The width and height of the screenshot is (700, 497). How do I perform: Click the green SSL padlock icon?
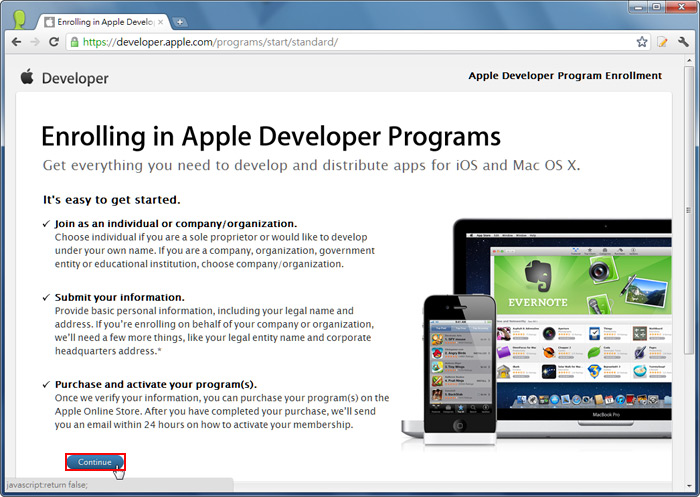75,42
